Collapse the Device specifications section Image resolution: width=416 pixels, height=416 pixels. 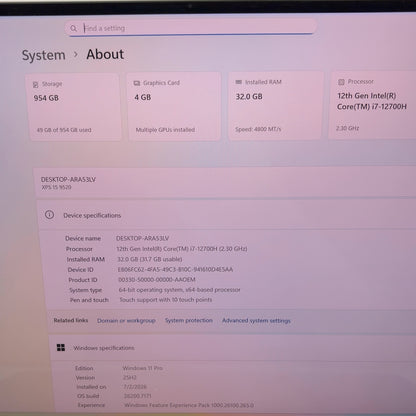(228, 215)
